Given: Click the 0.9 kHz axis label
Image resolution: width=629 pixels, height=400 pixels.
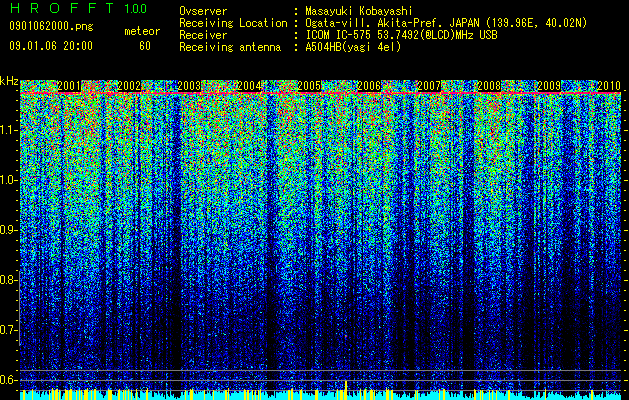Looking at the screenshot, I should 9,230.
